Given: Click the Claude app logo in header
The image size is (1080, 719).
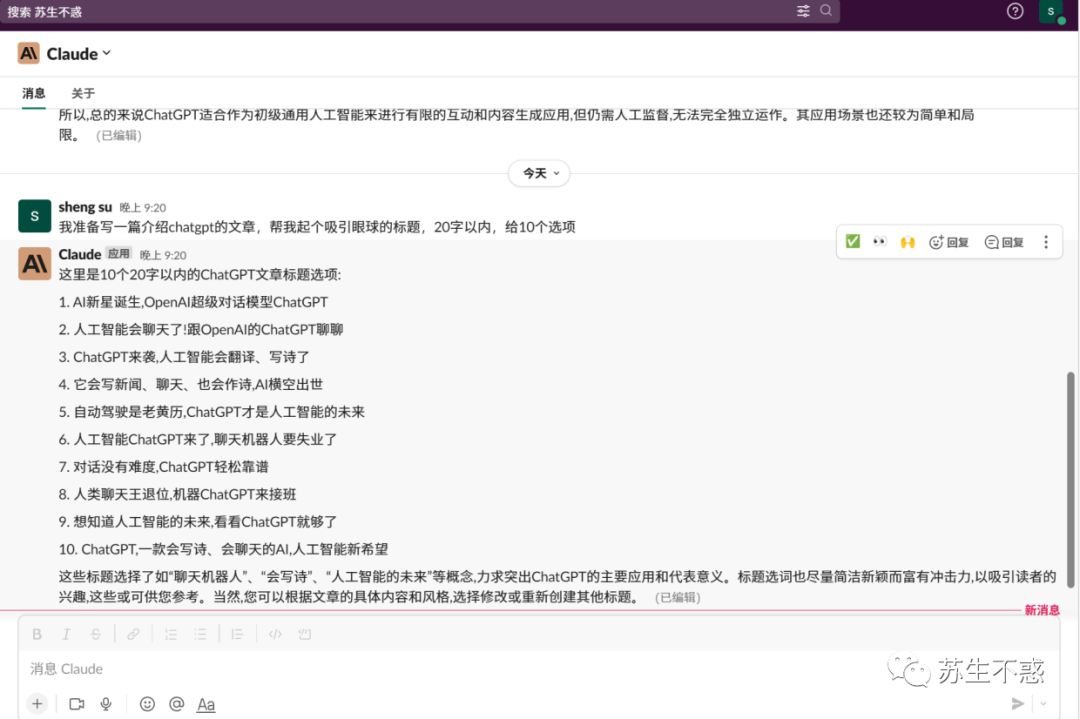Looking at the screenshot, I should [28, 53].
